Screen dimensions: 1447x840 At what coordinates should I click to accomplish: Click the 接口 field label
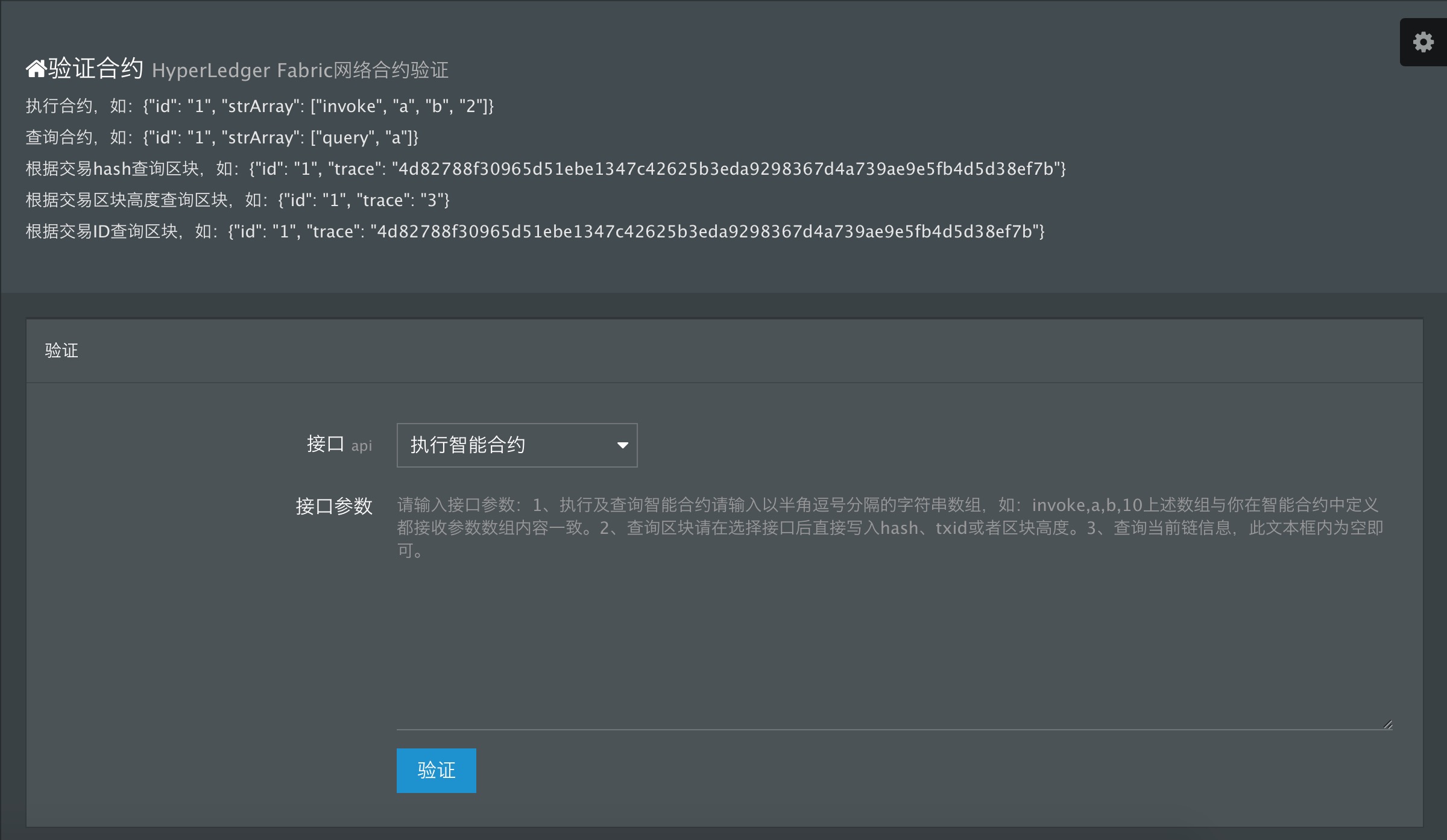click(x=325, y=445)
